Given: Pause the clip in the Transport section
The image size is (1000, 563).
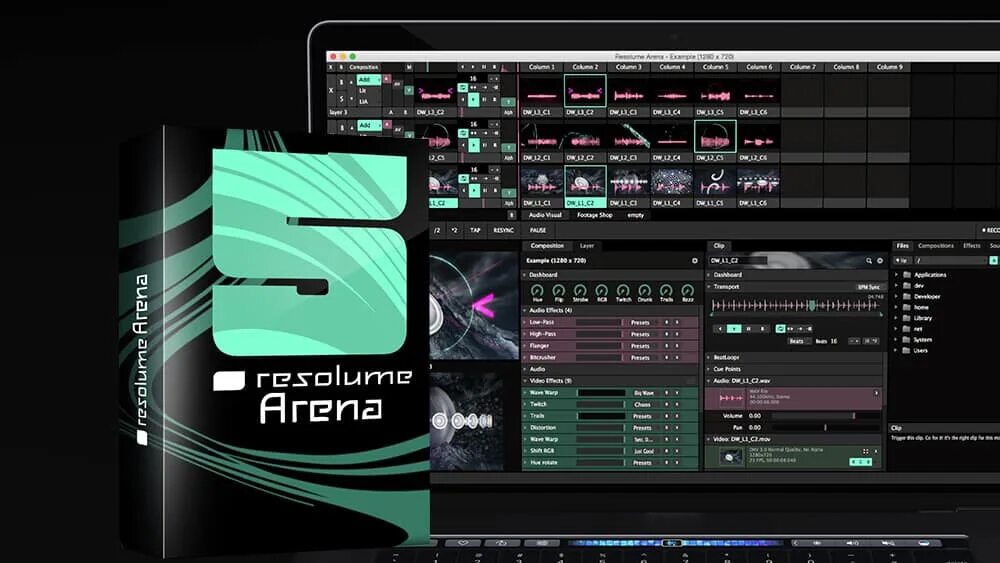Looking at the screenshot, I should (x=748, y=329).
